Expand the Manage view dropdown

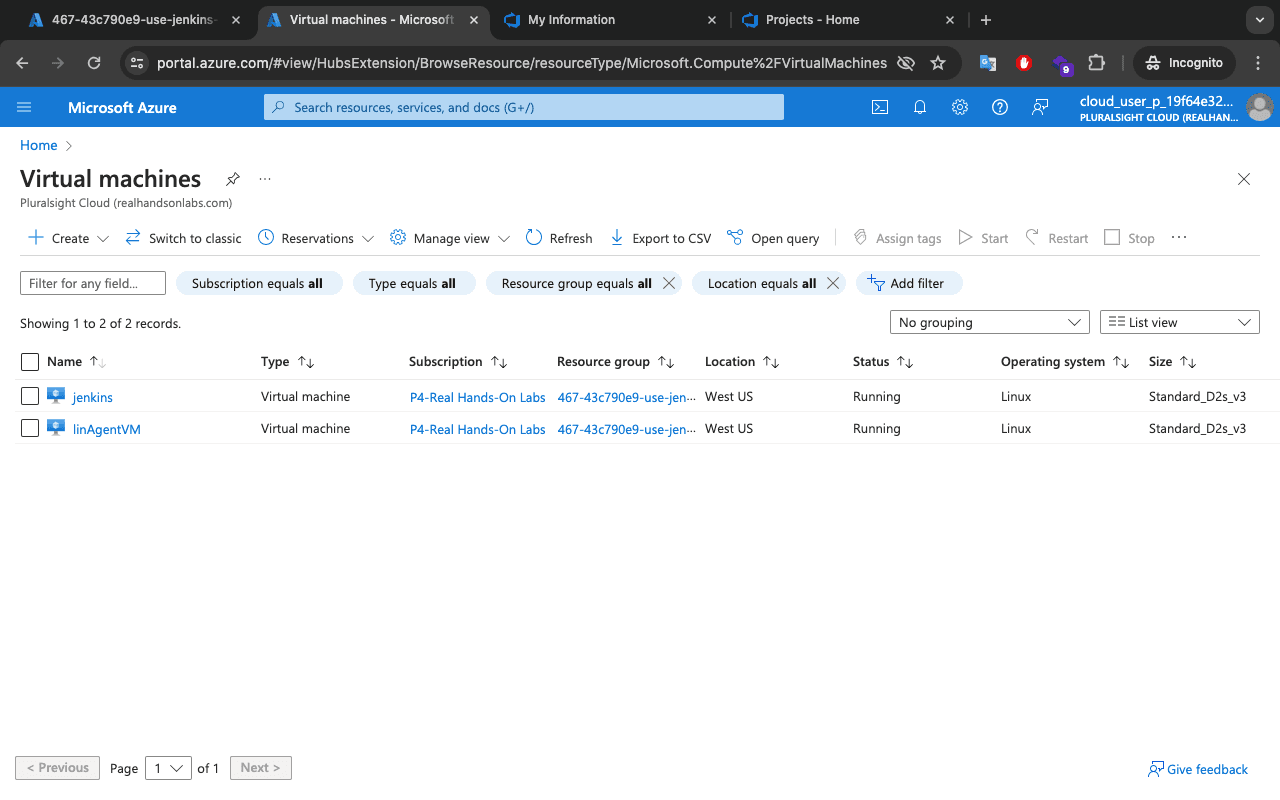(x=450, y=238)
